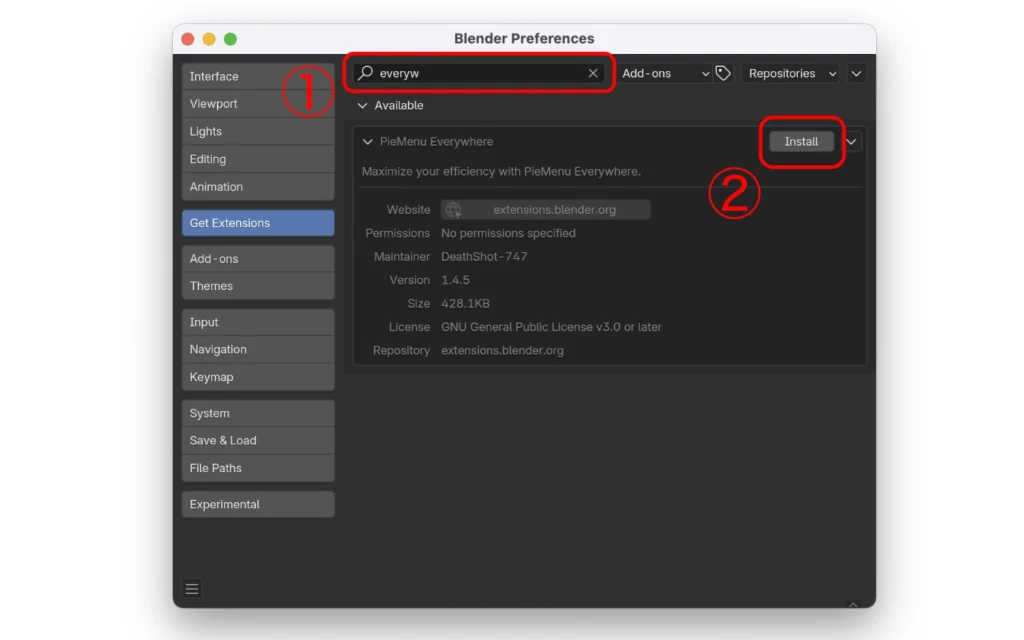Image resolution: width=1024 pixels, height=640 pixels.
Task: Click the maintainer name DeathShot-747
Action: pyautogui.click(x=484, y=257)
